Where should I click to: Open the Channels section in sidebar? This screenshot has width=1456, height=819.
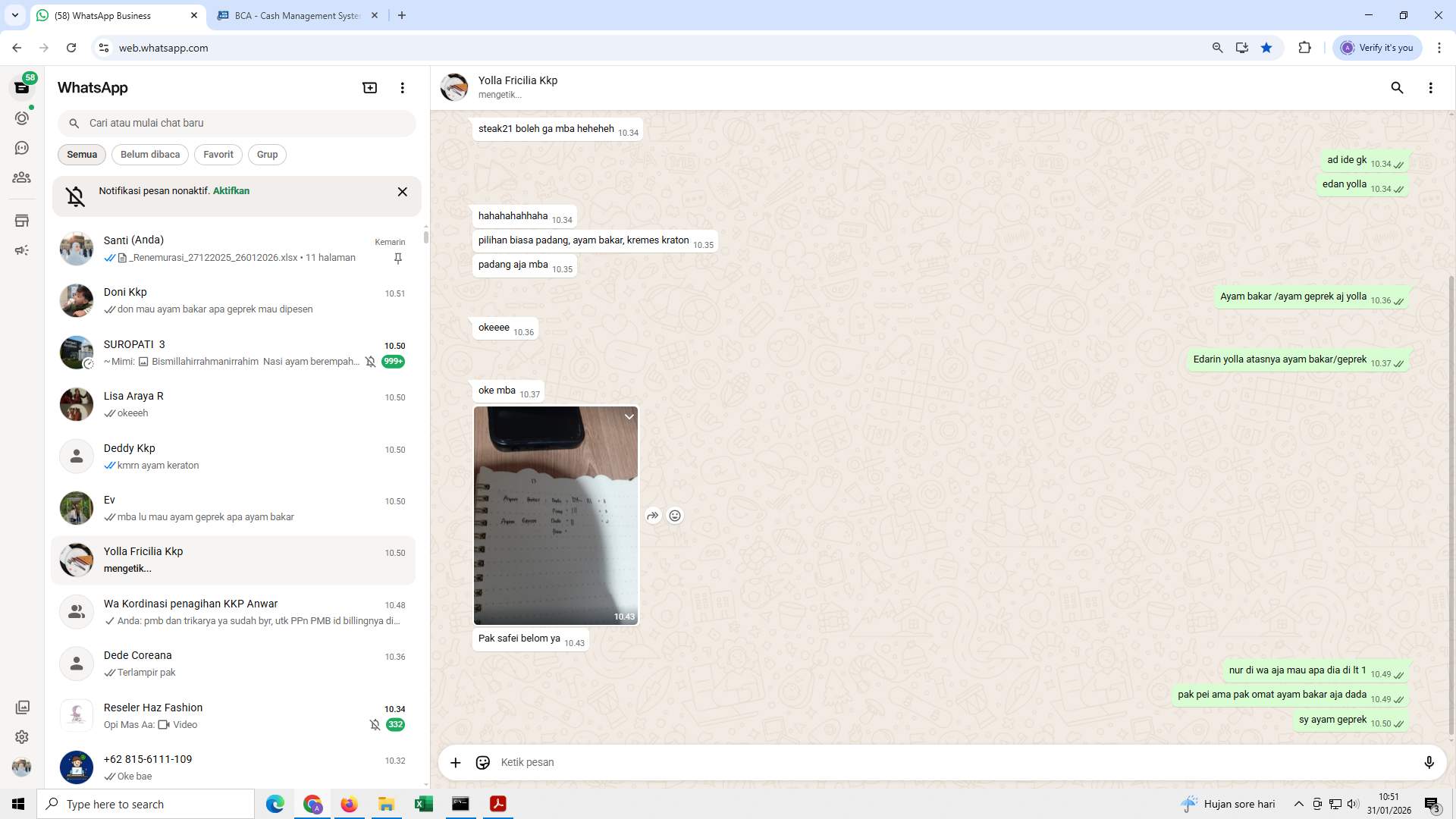(x=22, y=147)
